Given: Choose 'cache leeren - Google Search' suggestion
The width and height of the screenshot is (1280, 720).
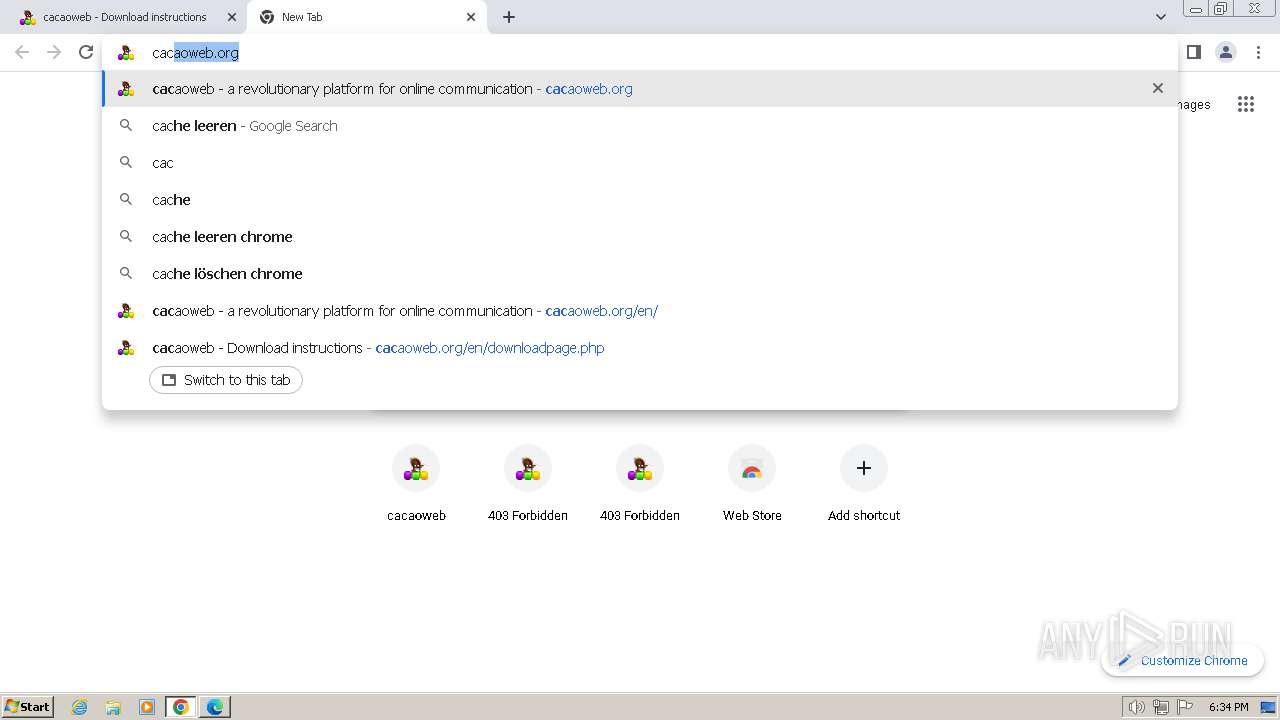Looking at the screenshot, I should click(640, 125).
